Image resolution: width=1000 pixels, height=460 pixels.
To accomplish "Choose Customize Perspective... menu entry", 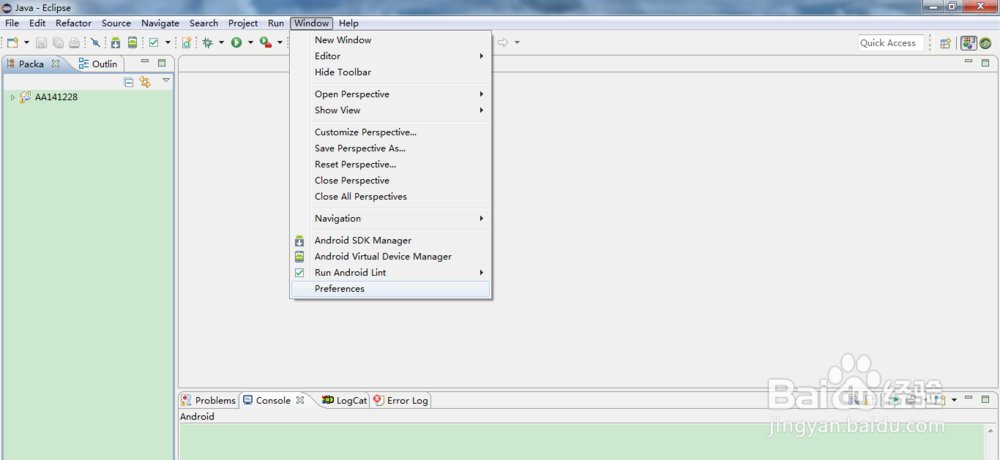I will coord(390,132).
